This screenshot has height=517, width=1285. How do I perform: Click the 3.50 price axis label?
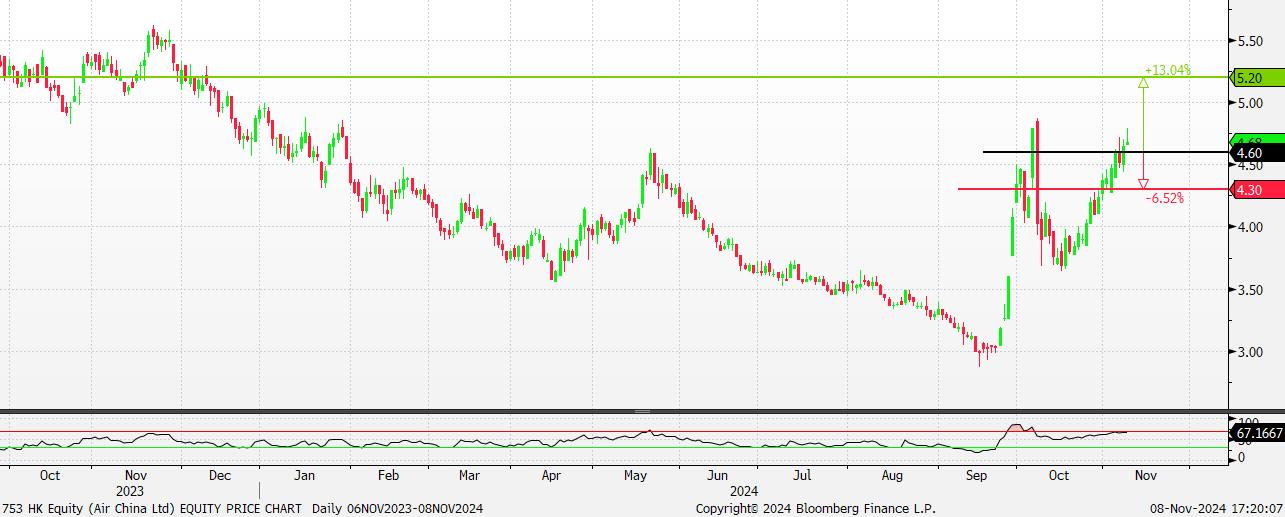point(1251,290)
